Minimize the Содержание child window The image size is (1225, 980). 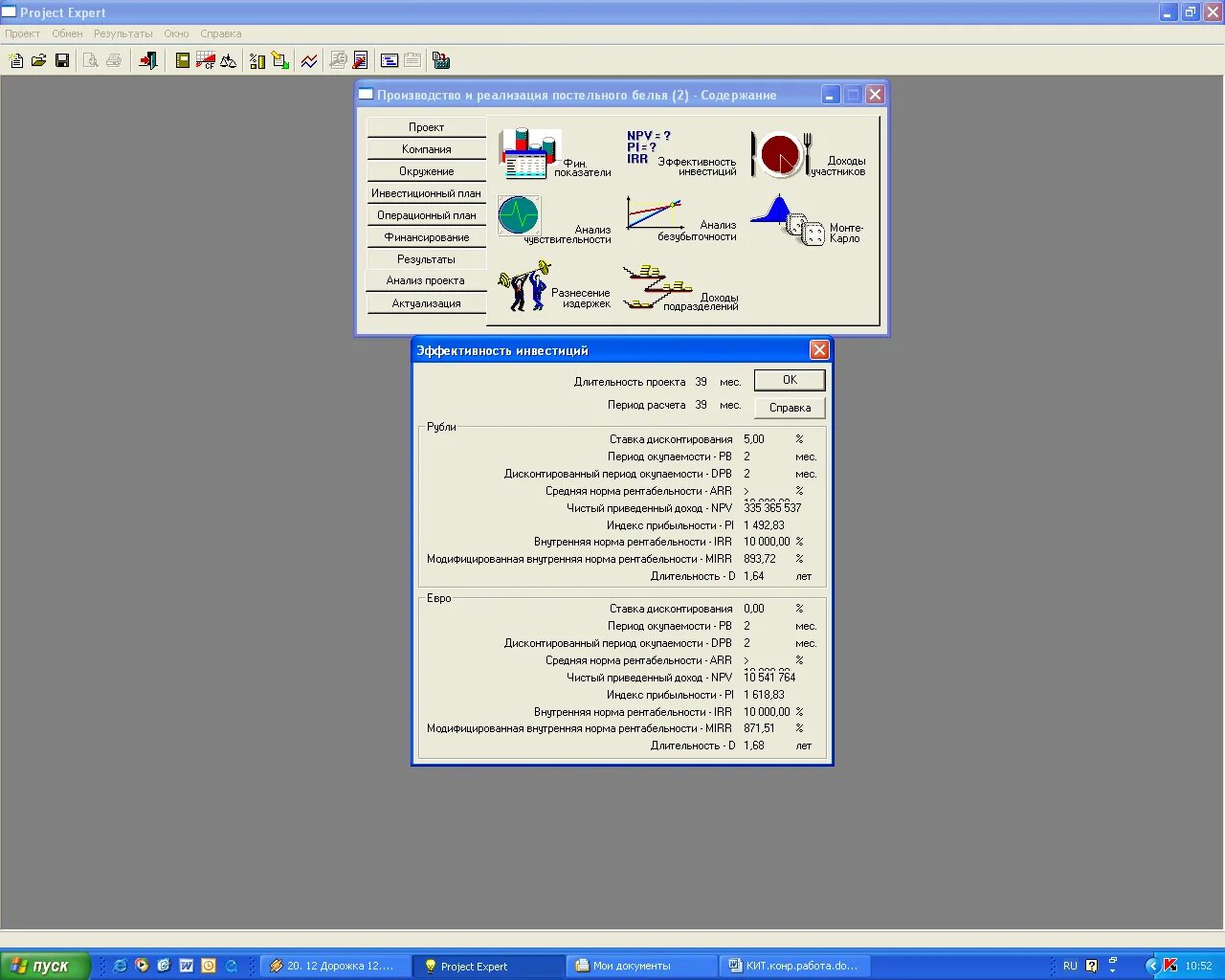[x=831, y=95]
